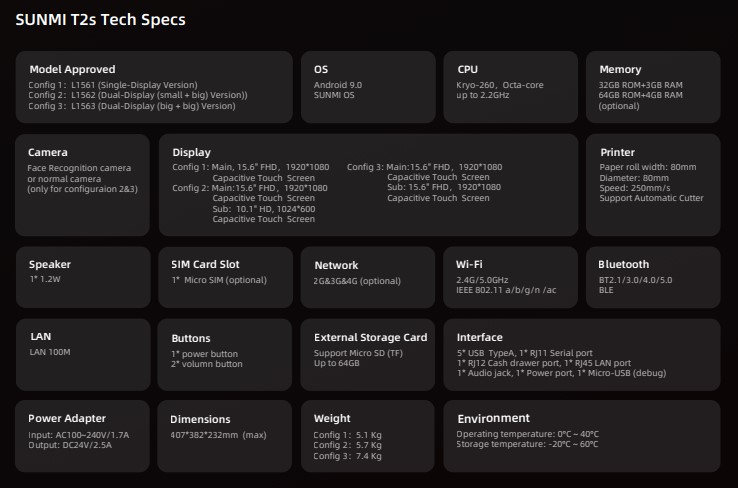Select the Dimensions card
This screenshot has height=488, width=738.
[x=225, y=436]
